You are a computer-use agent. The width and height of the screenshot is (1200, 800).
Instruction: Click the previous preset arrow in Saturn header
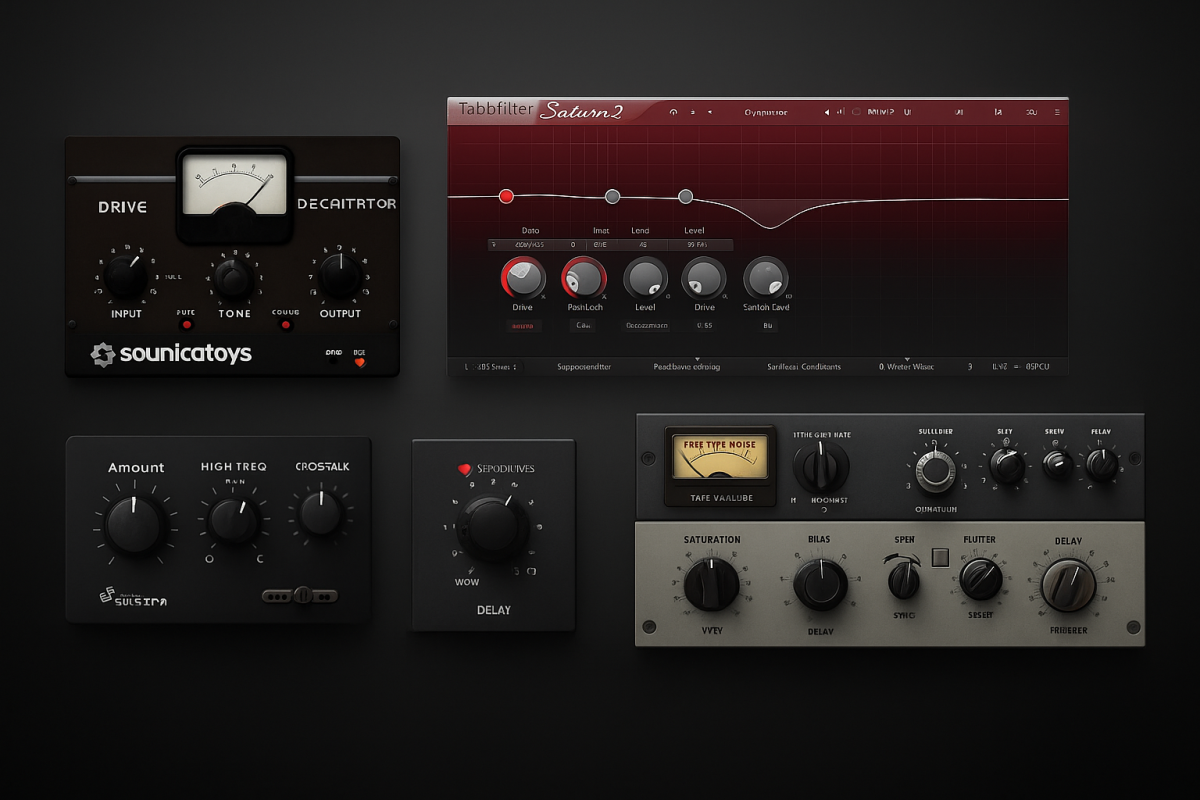(x=827, y=112)
